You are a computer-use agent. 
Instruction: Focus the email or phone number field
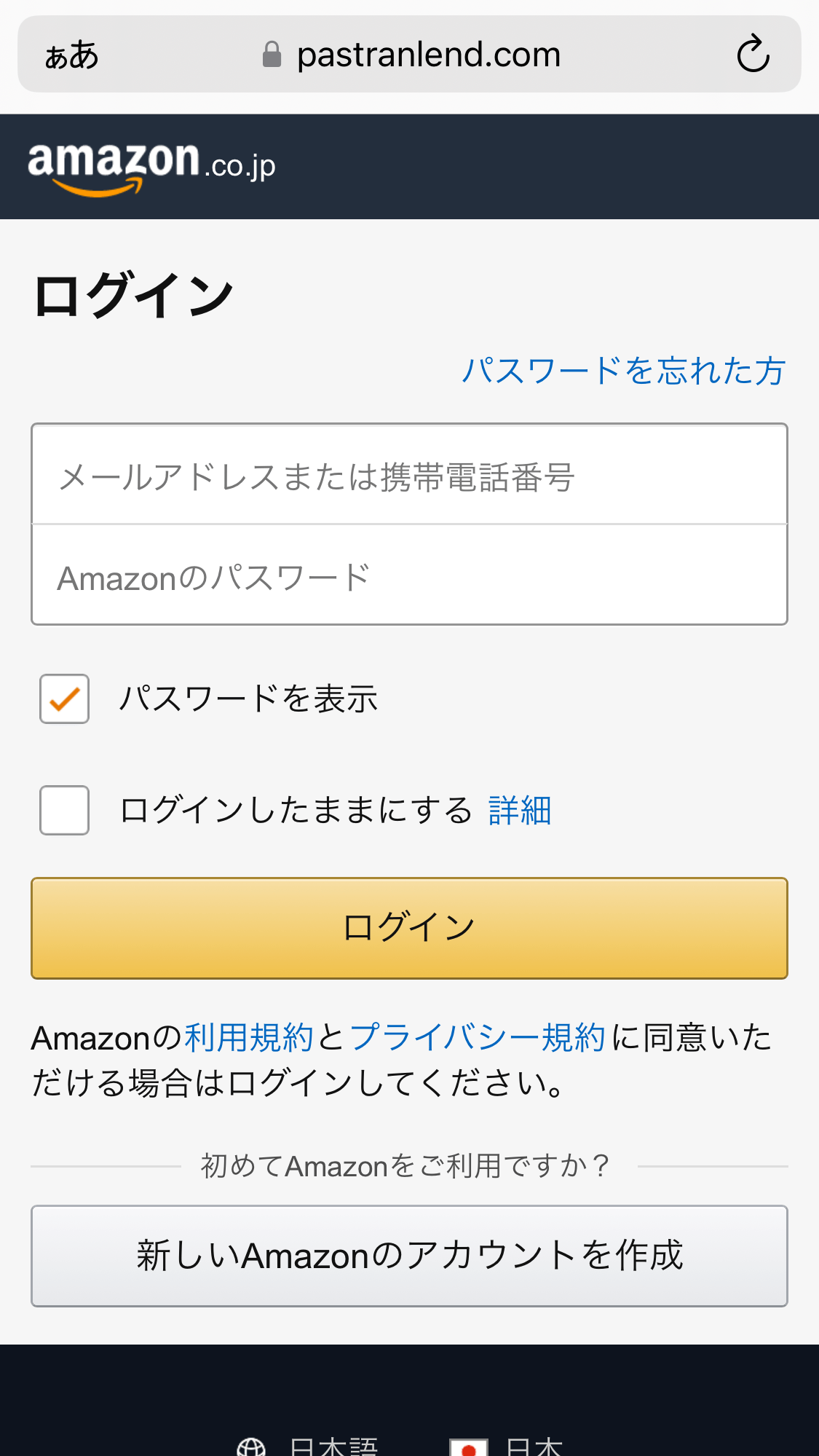point(409,473)
